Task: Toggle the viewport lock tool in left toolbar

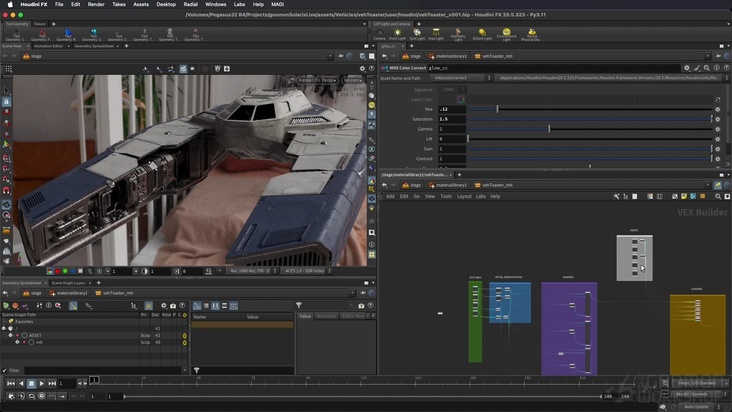Action: 7,101
